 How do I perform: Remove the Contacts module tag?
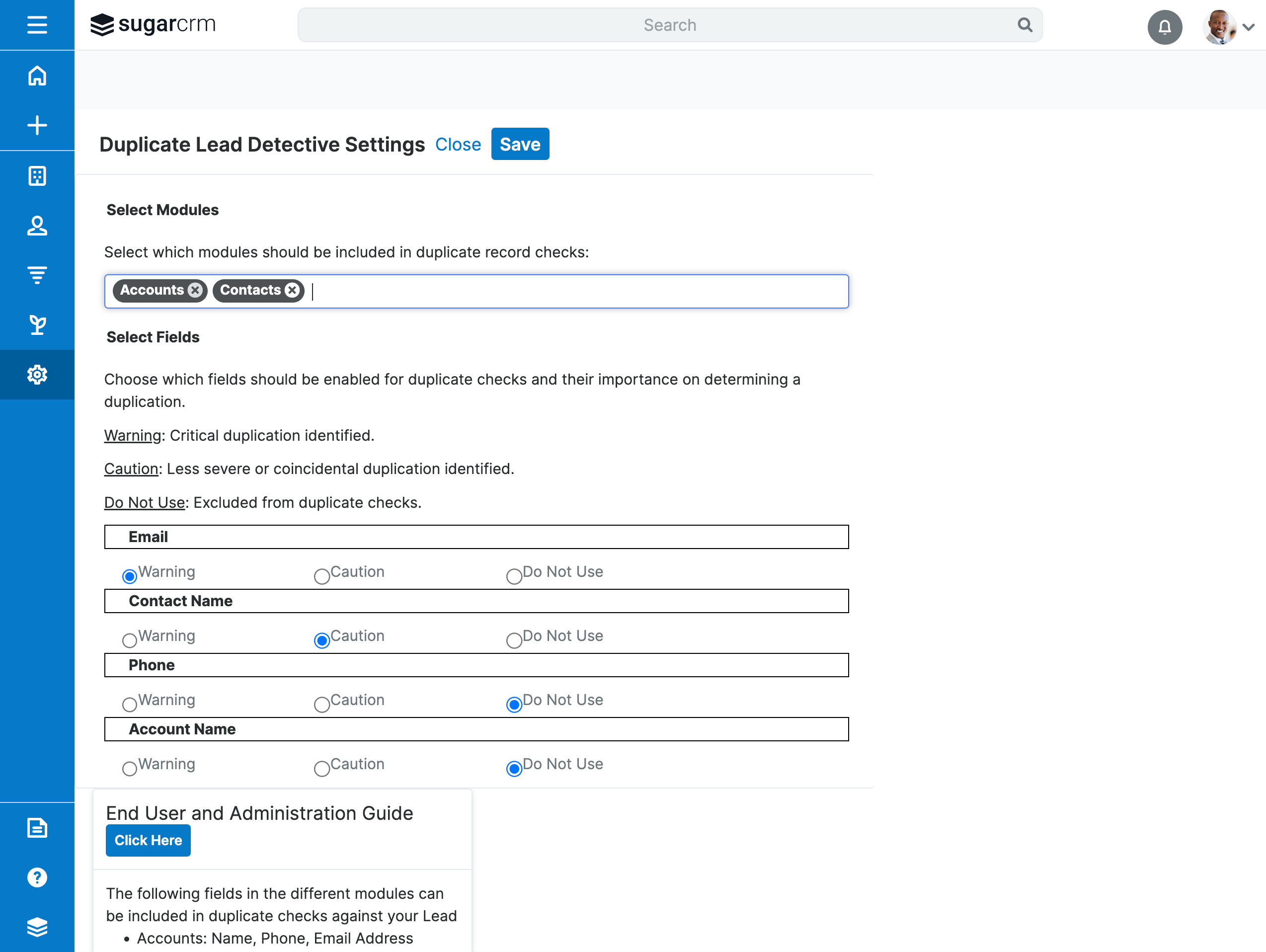[x=293, y=290]
